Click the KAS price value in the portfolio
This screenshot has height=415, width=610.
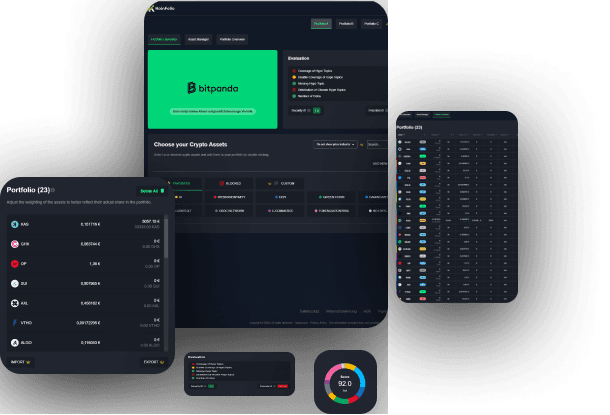point(90,224)
